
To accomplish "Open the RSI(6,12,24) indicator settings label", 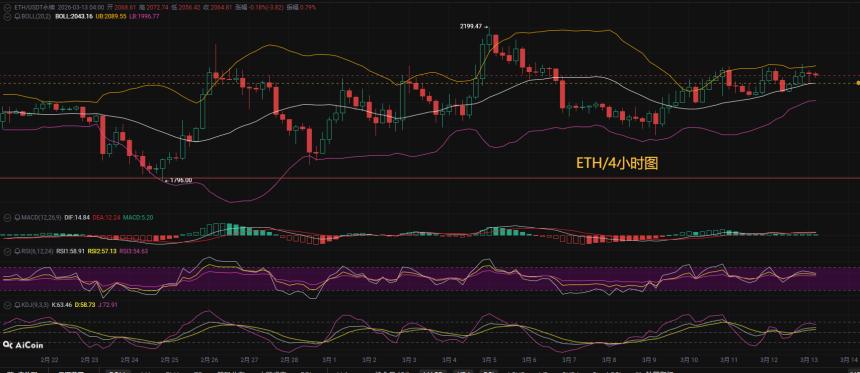I will pyautogui.click(x=37, y=251).
